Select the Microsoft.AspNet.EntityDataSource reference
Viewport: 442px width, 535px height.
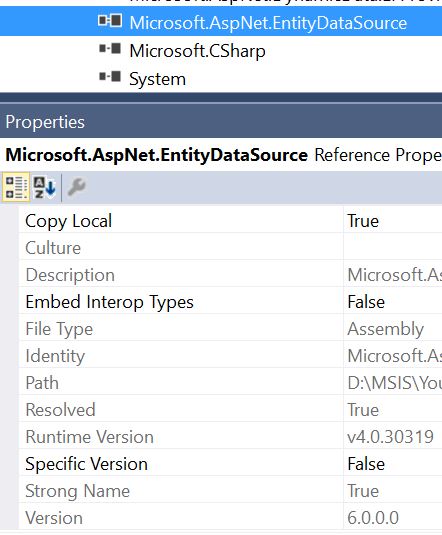[268, 23]
